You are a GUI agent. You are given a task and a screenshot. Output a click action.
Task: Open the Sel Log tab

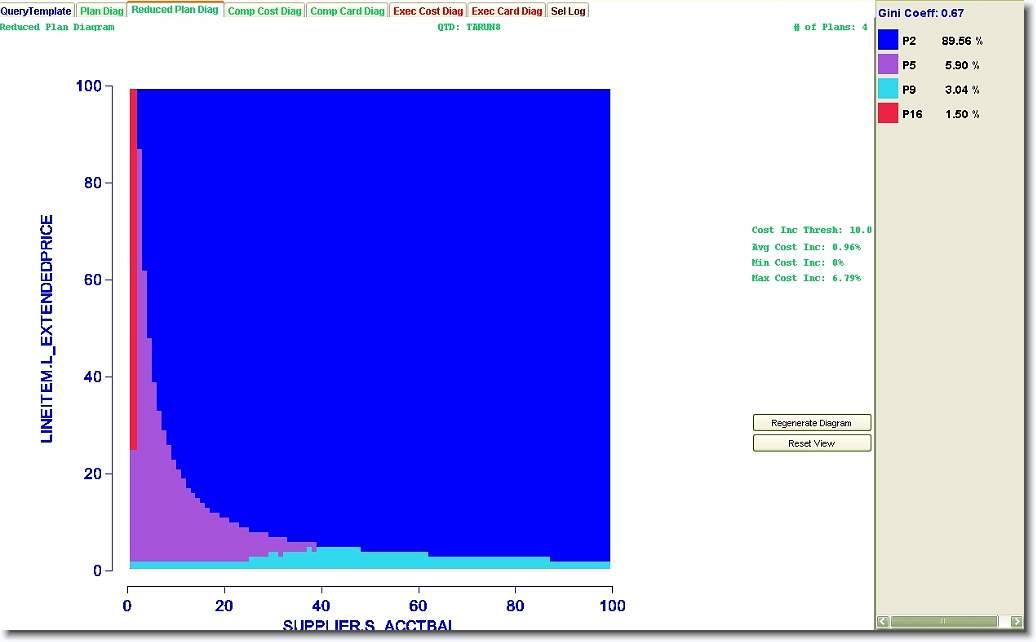click(x=568, y=11)
